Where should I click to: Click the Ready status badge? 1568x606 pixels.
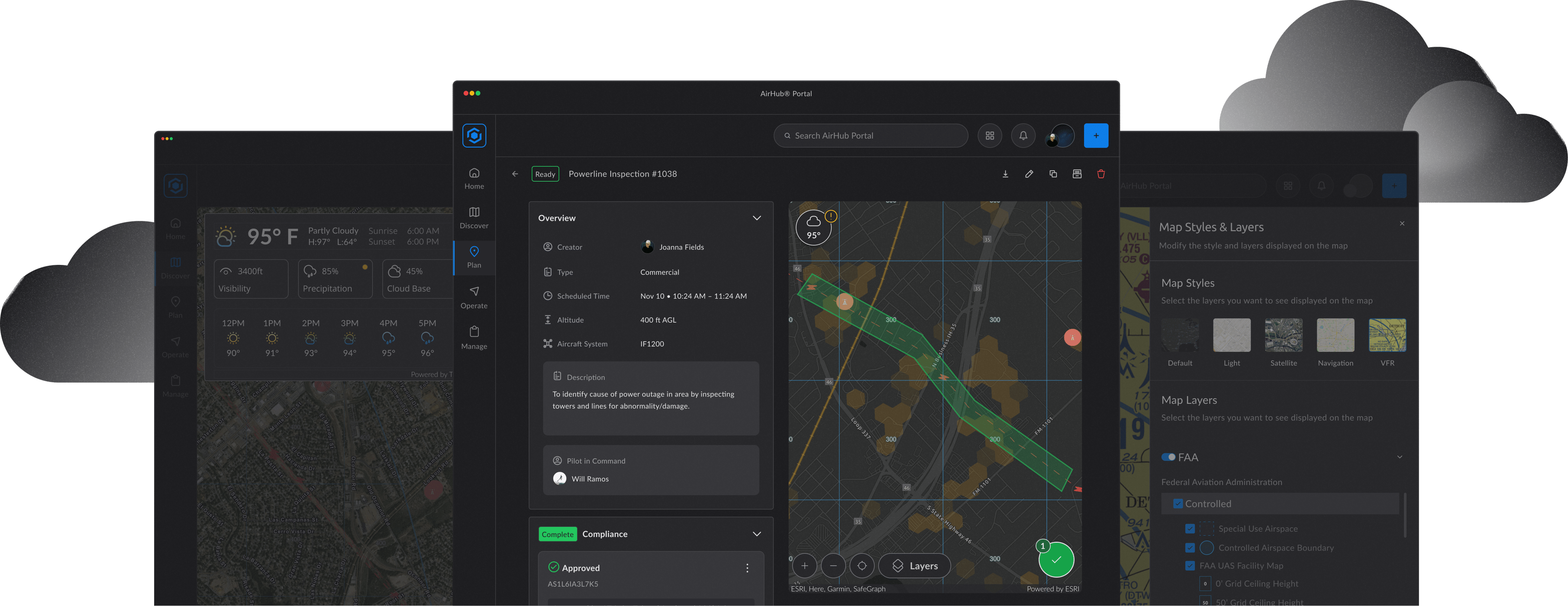point(545,174)
